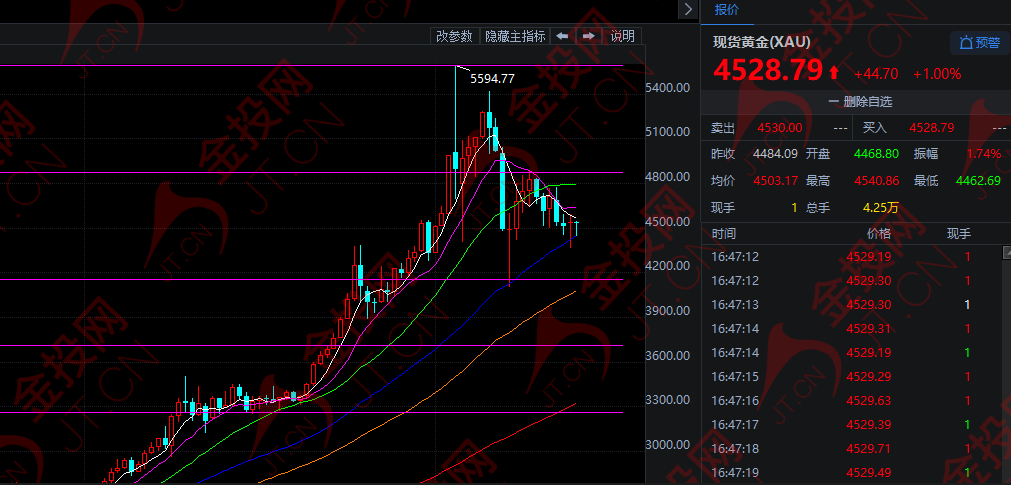Remove from watchlist via 删除自选
The height and width of the screenshot is (485, 1011).
[860, 102]
